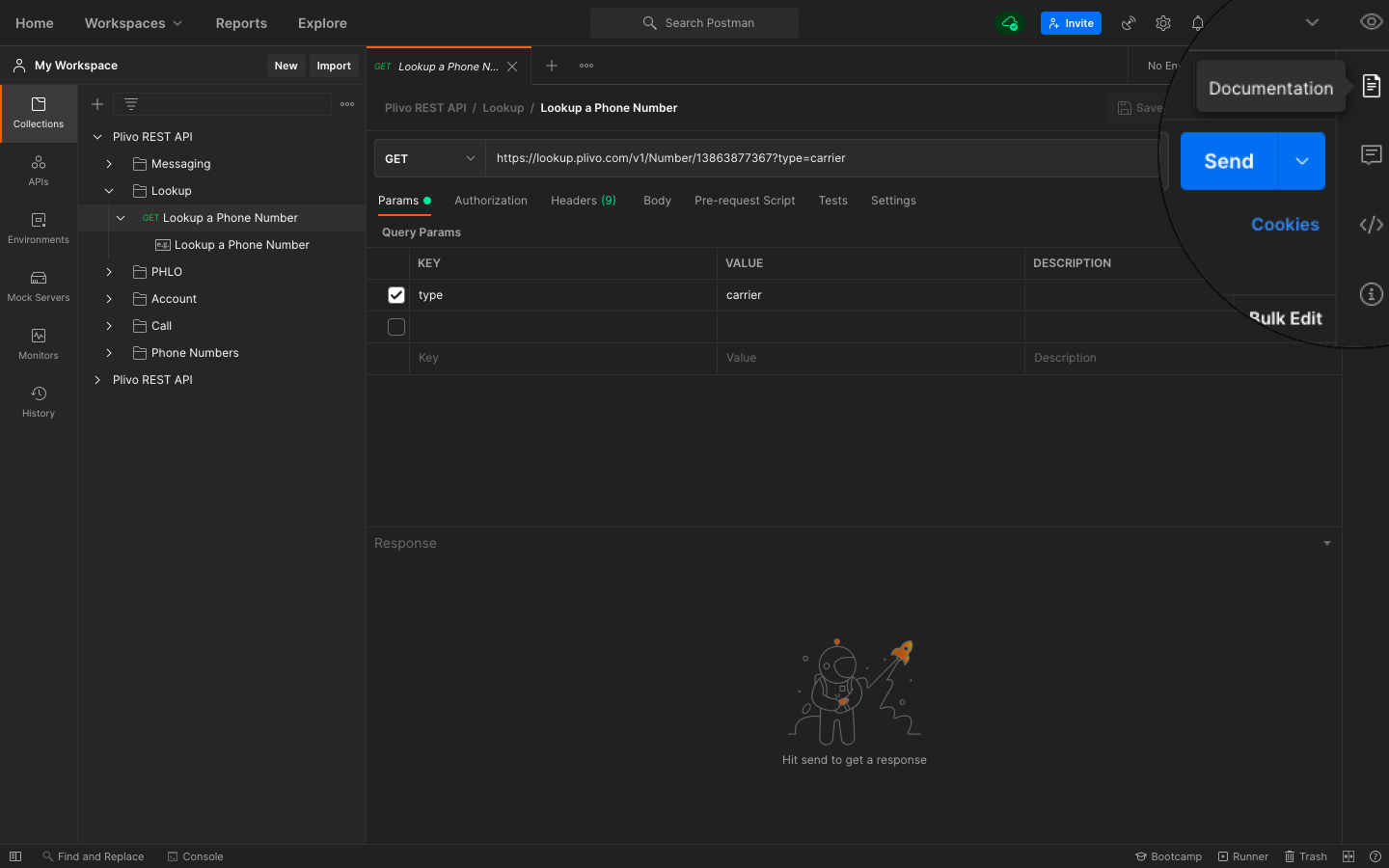Open the request Info icon
This screenshot has height=868, width=1389.
tap(1371, 294)
